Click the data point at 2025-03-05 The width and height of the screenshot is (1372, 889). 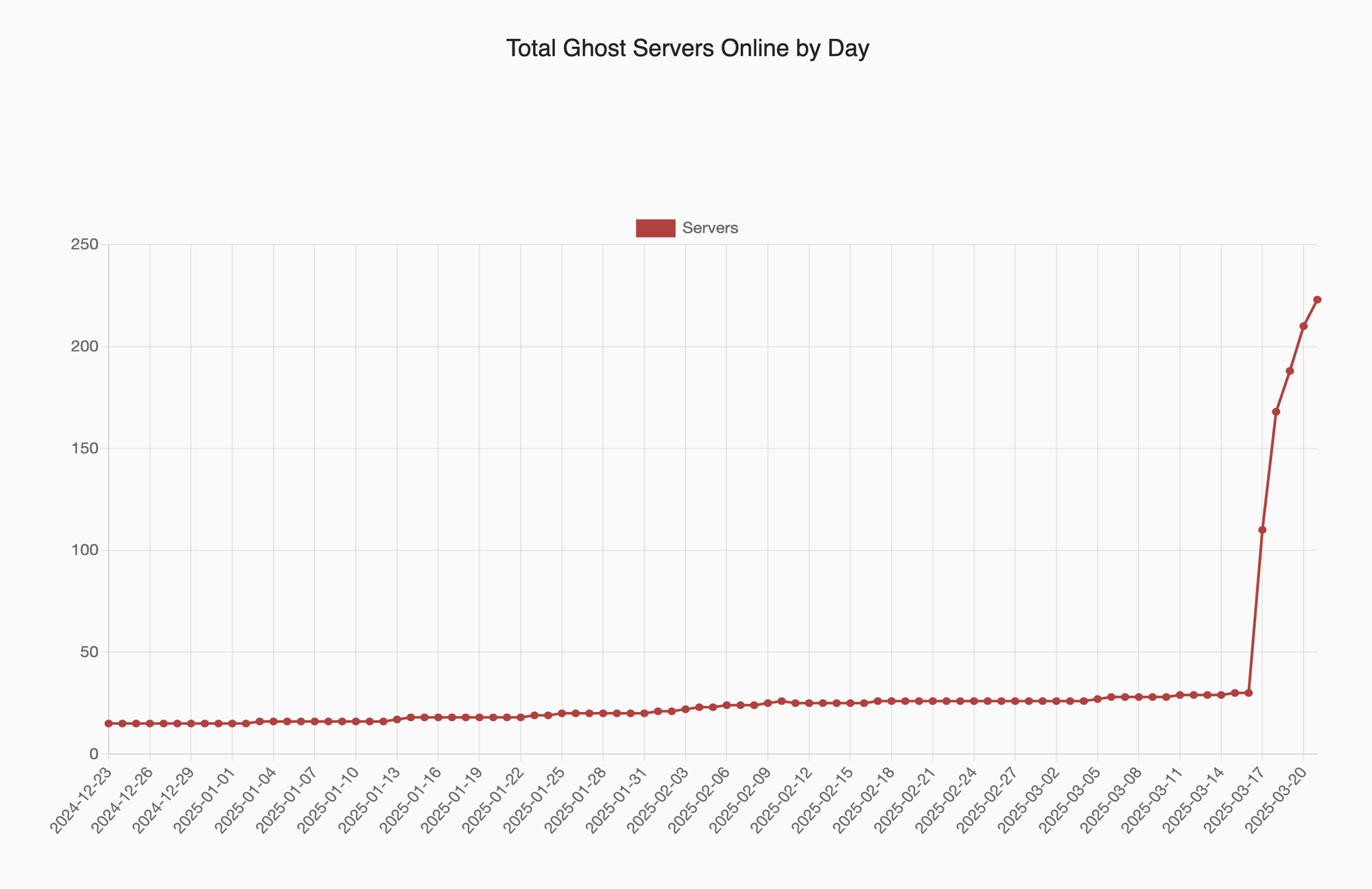coord(1098,699)
